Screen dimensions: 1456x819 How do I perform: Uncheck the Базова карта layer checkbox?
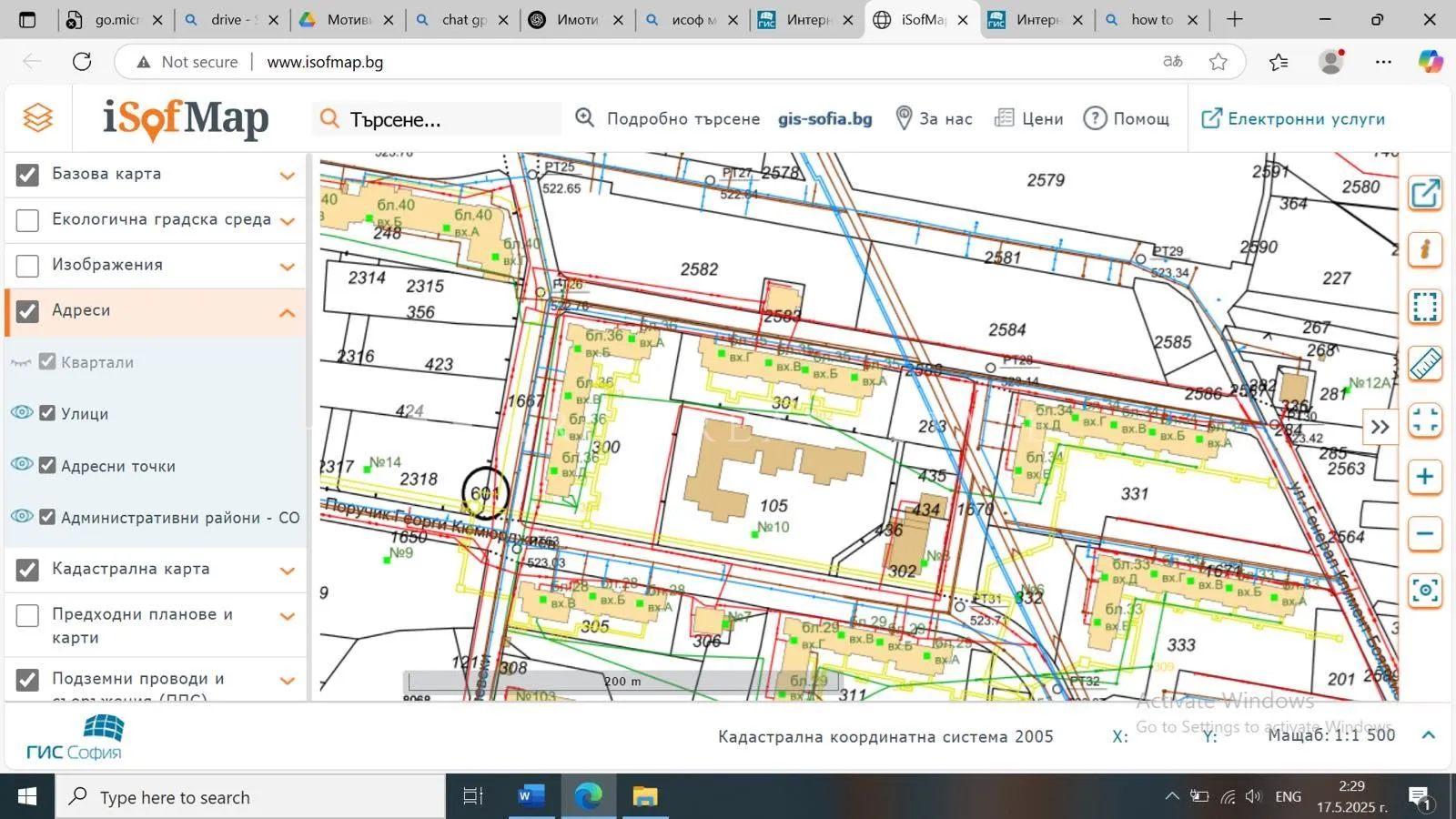click(x=27, y=175)
